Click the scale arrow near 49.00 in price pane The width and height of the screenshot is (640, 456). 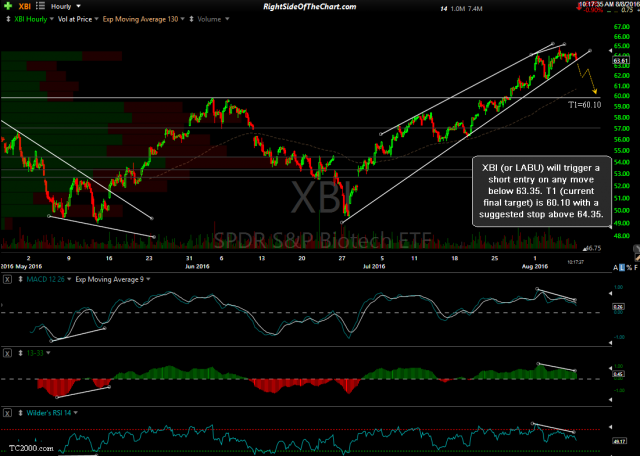[x=611, y=226]
